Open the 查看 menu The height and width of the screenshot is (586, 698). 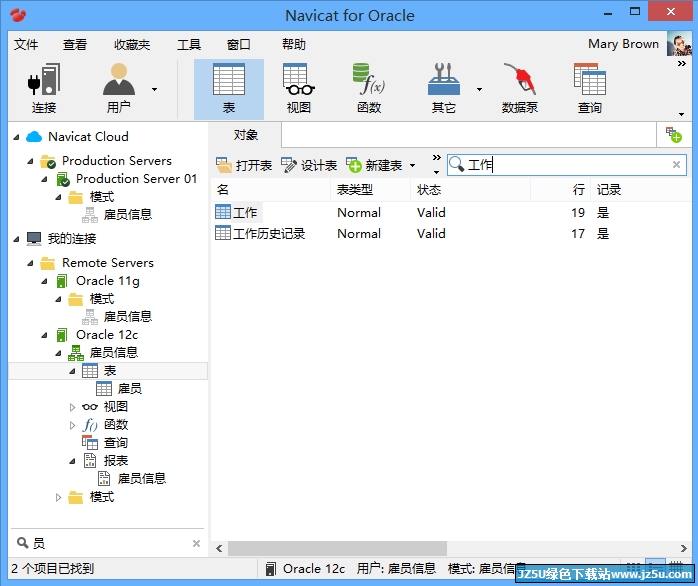click(74, 44)
